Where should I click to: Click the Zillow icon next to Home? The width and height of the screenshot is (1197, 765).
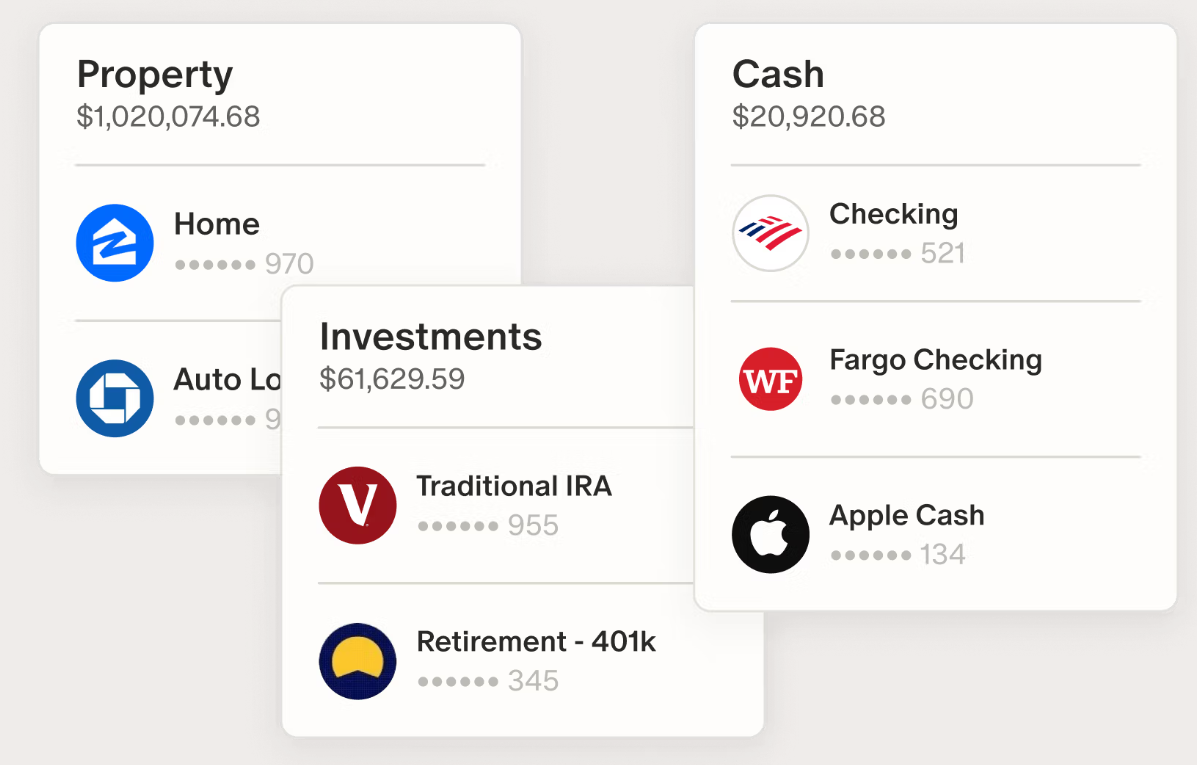point(115,243)
